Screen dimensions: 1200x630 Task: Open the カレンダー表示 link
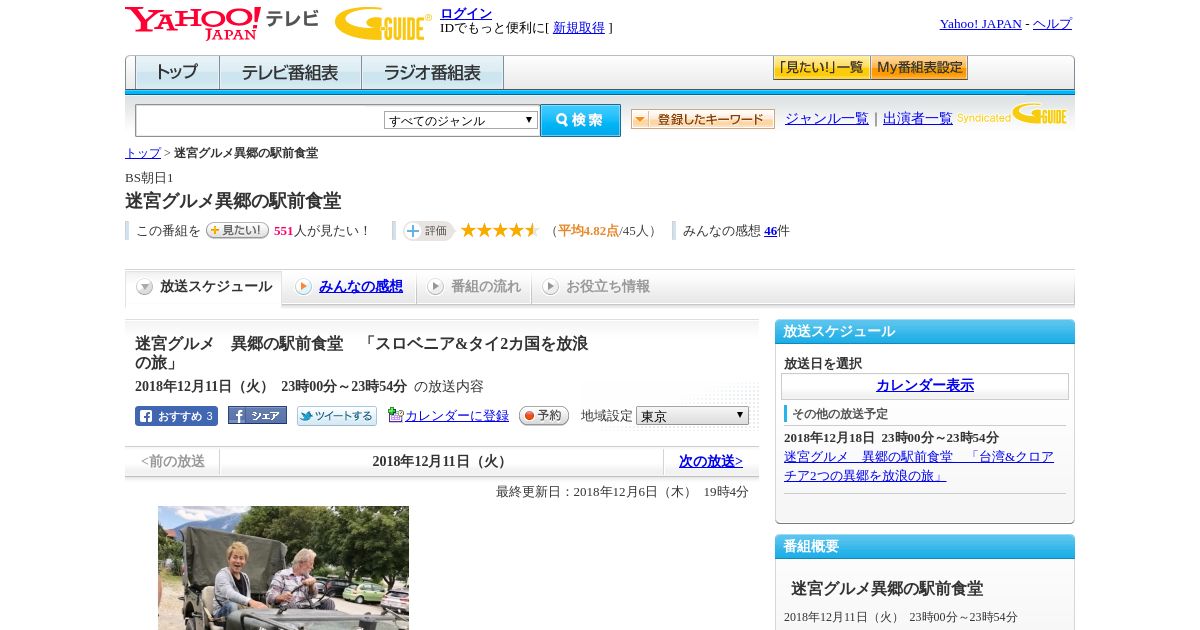925,386
